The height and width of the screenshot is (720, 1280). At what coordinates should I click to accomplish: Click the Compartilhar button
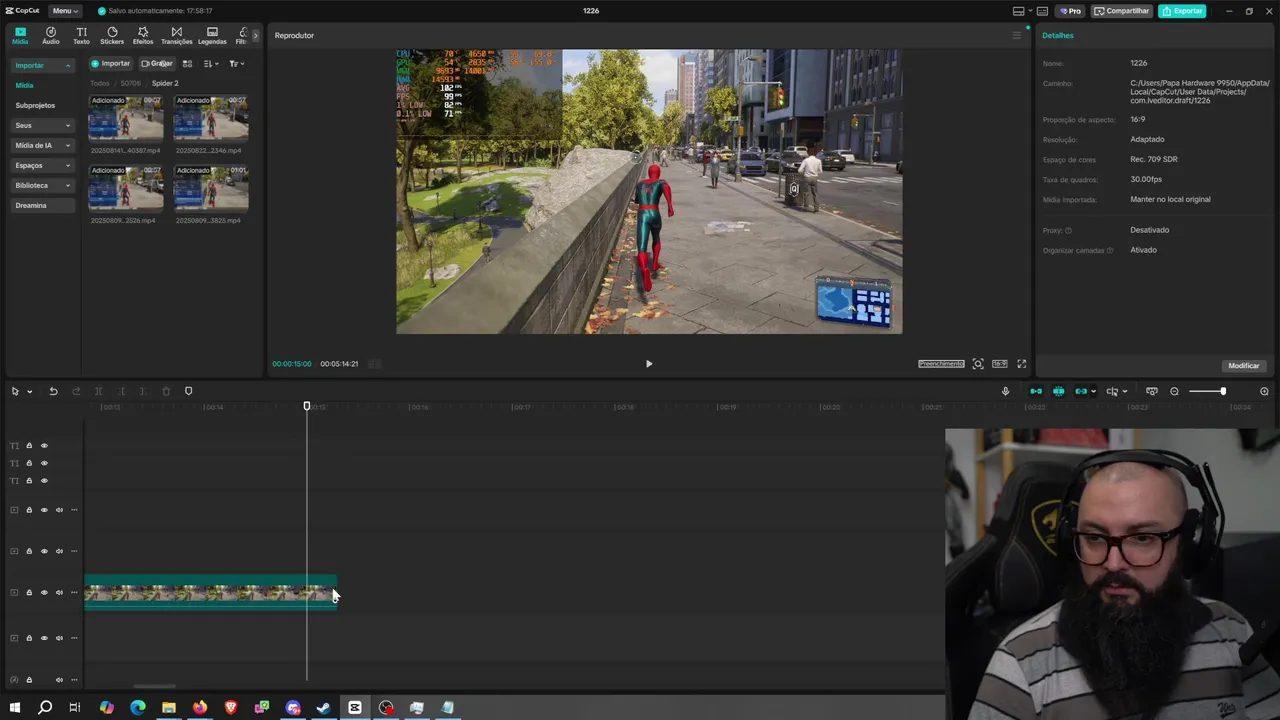click(1121, 11)
